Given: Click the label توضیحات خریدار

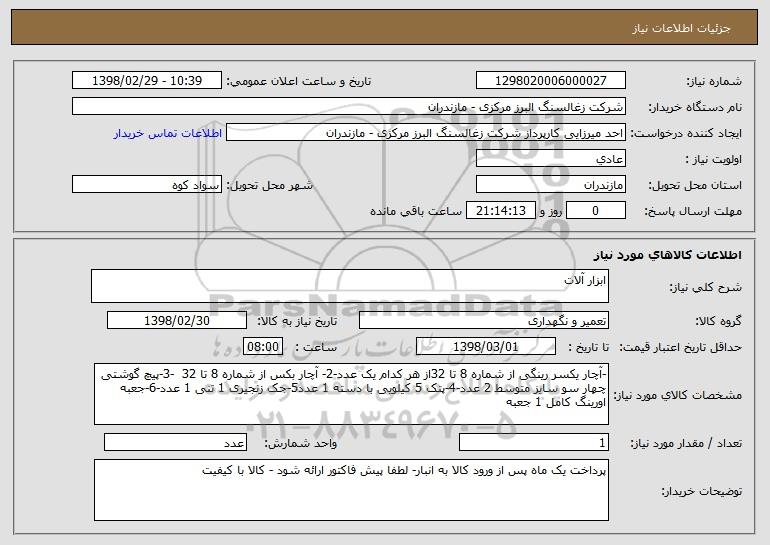Looking at the screenshot, I should coord(701,491).
